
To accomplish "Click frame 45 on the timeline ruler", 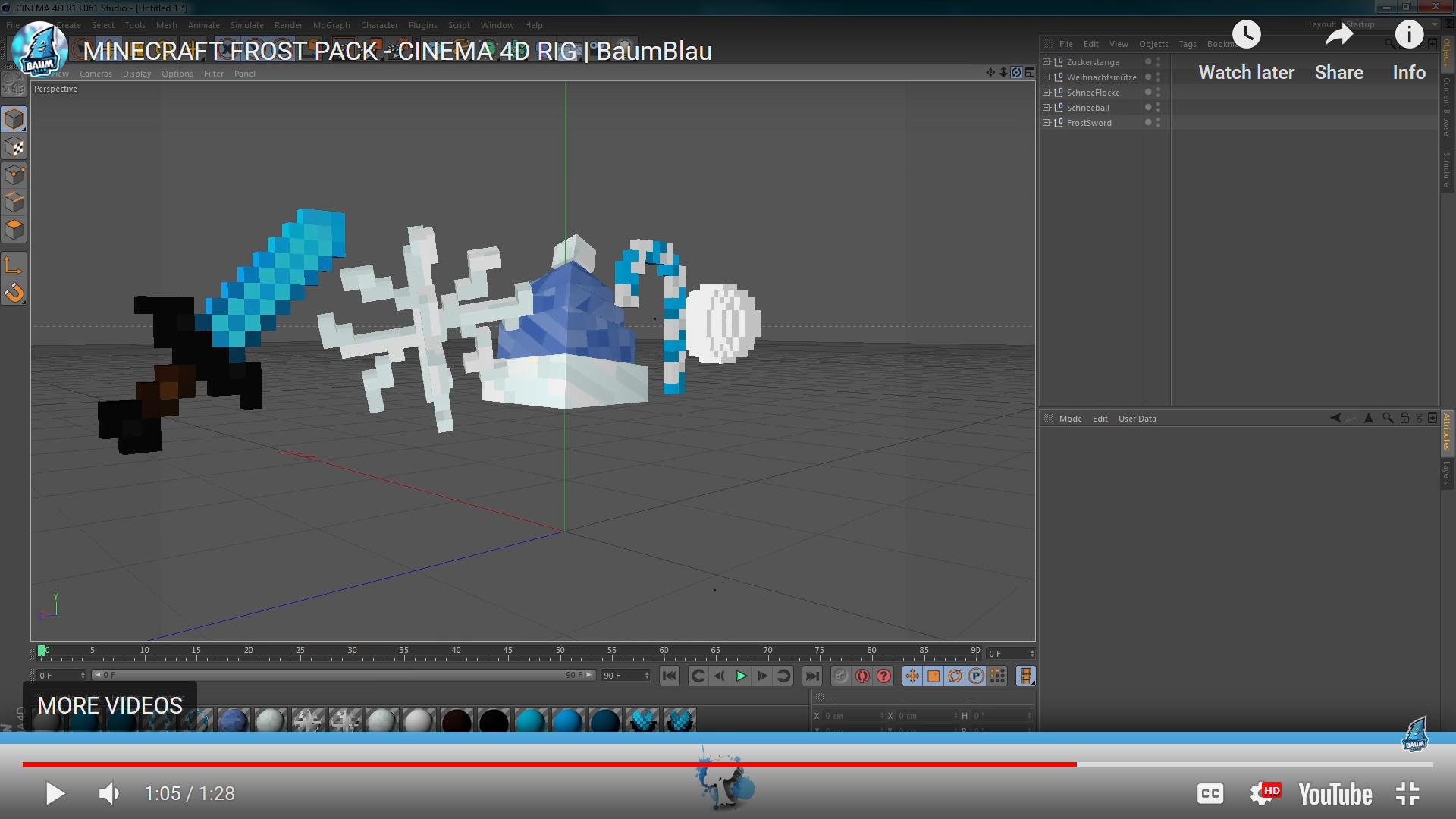I will (507, 651).
